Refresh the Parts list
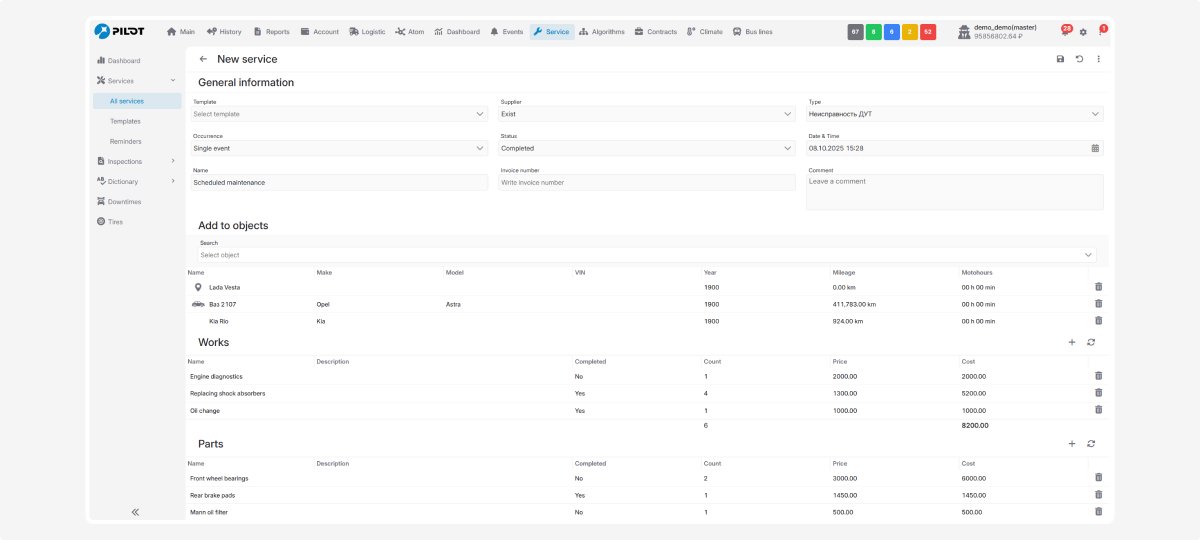 (1091, 444)
